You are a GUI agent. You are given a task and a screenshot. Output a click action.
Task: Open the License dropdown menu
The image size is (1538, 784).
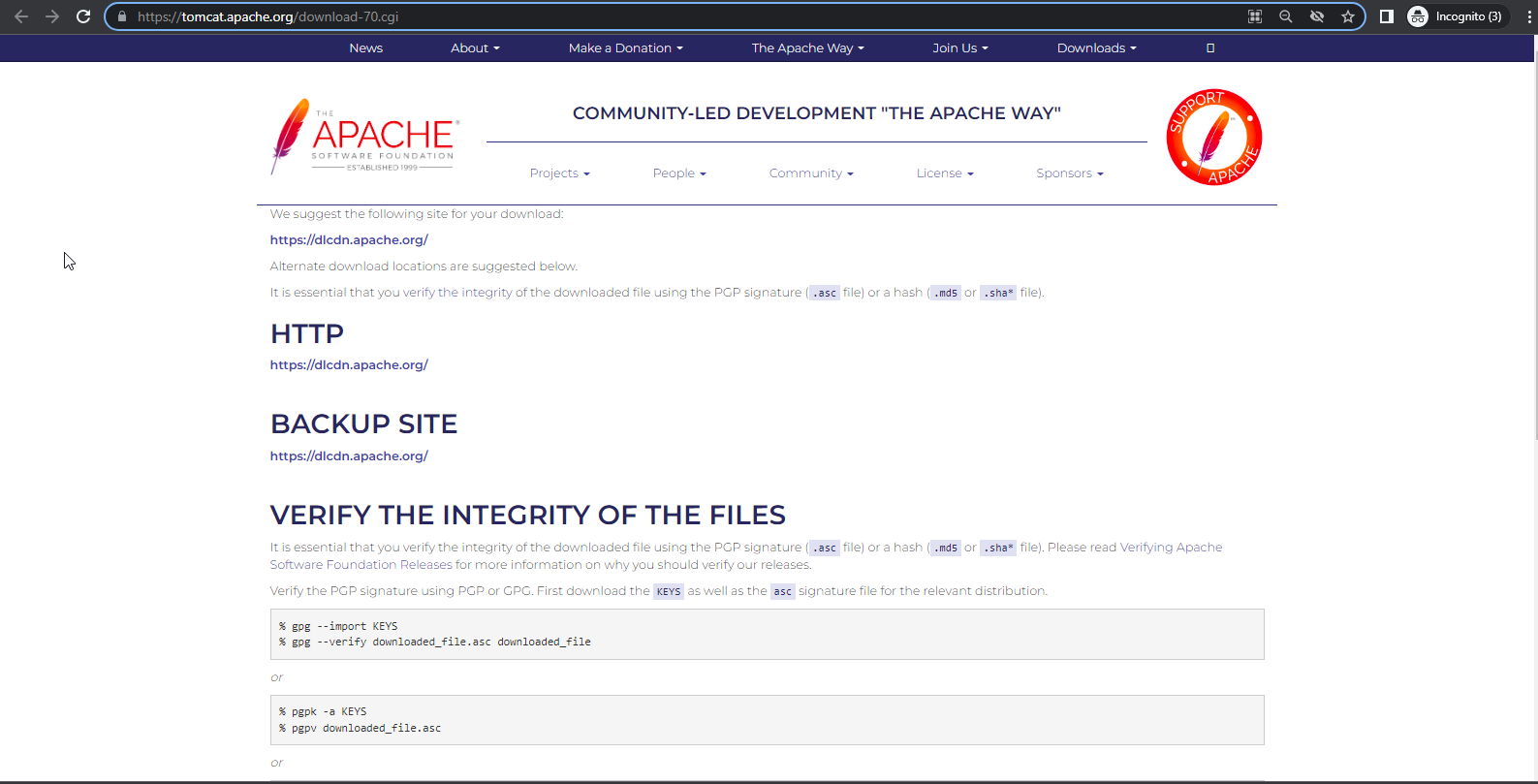[x=944, y=173]
